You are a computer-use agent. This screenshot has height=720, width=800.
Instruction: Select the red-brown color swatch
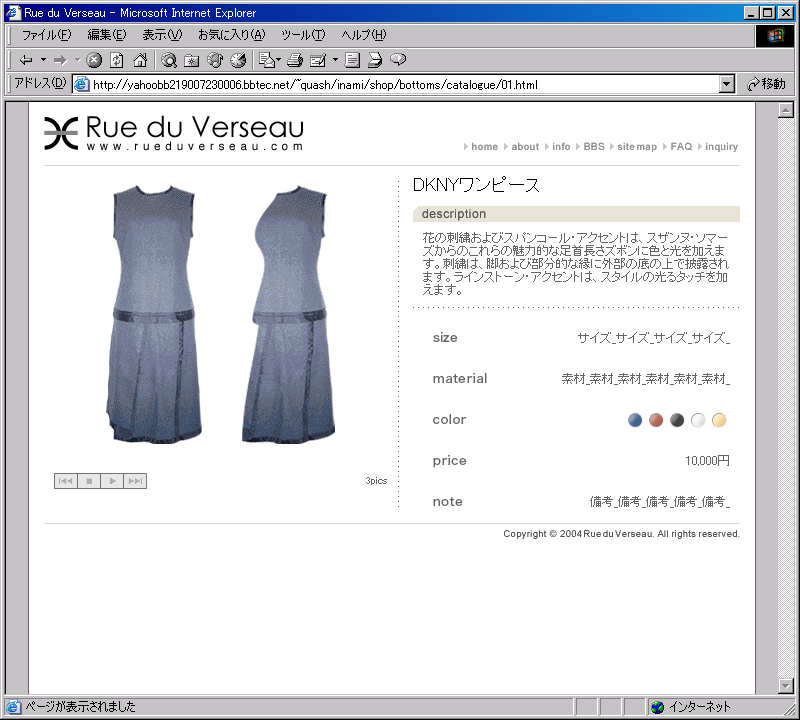pos(656,420)
